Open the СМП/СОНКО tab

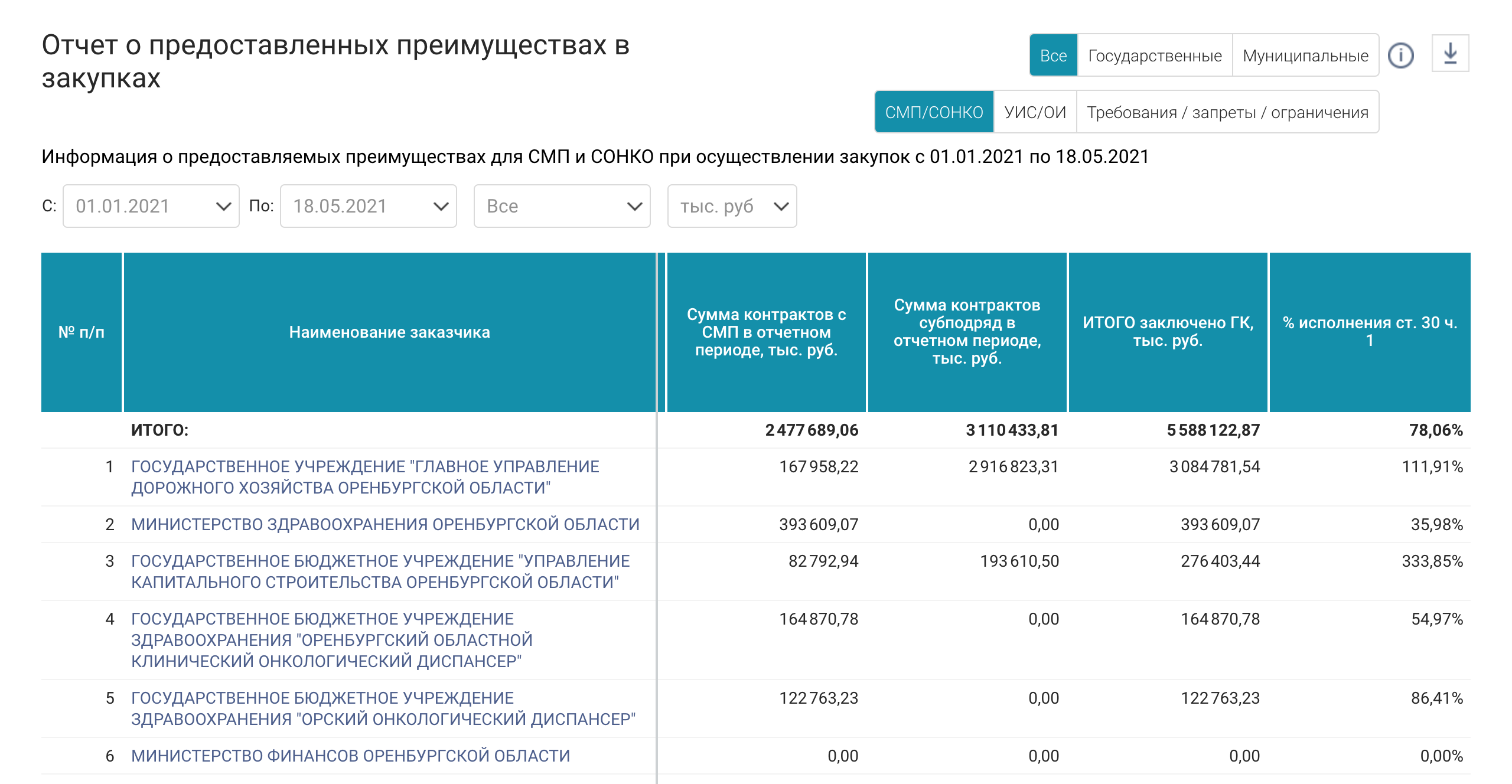934,112
